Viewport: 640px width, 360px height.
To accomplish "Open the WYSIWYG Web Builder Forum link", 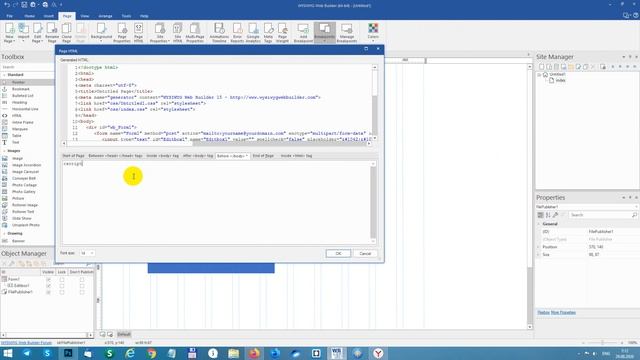I will pos(27,343).
